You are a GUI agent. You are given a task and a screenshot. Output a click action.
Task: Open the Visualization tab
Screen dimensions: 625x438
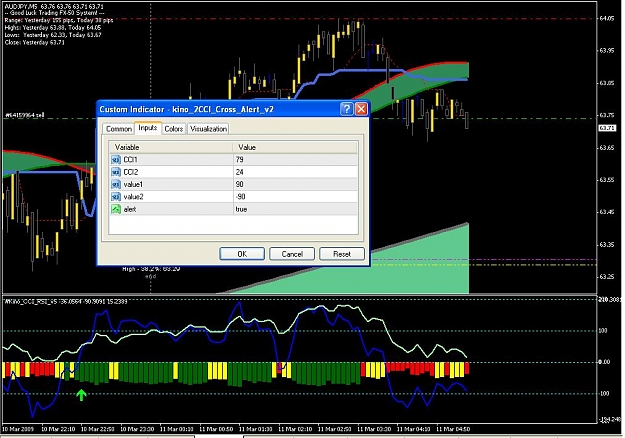pyautogui.click(x=208, y=129)
